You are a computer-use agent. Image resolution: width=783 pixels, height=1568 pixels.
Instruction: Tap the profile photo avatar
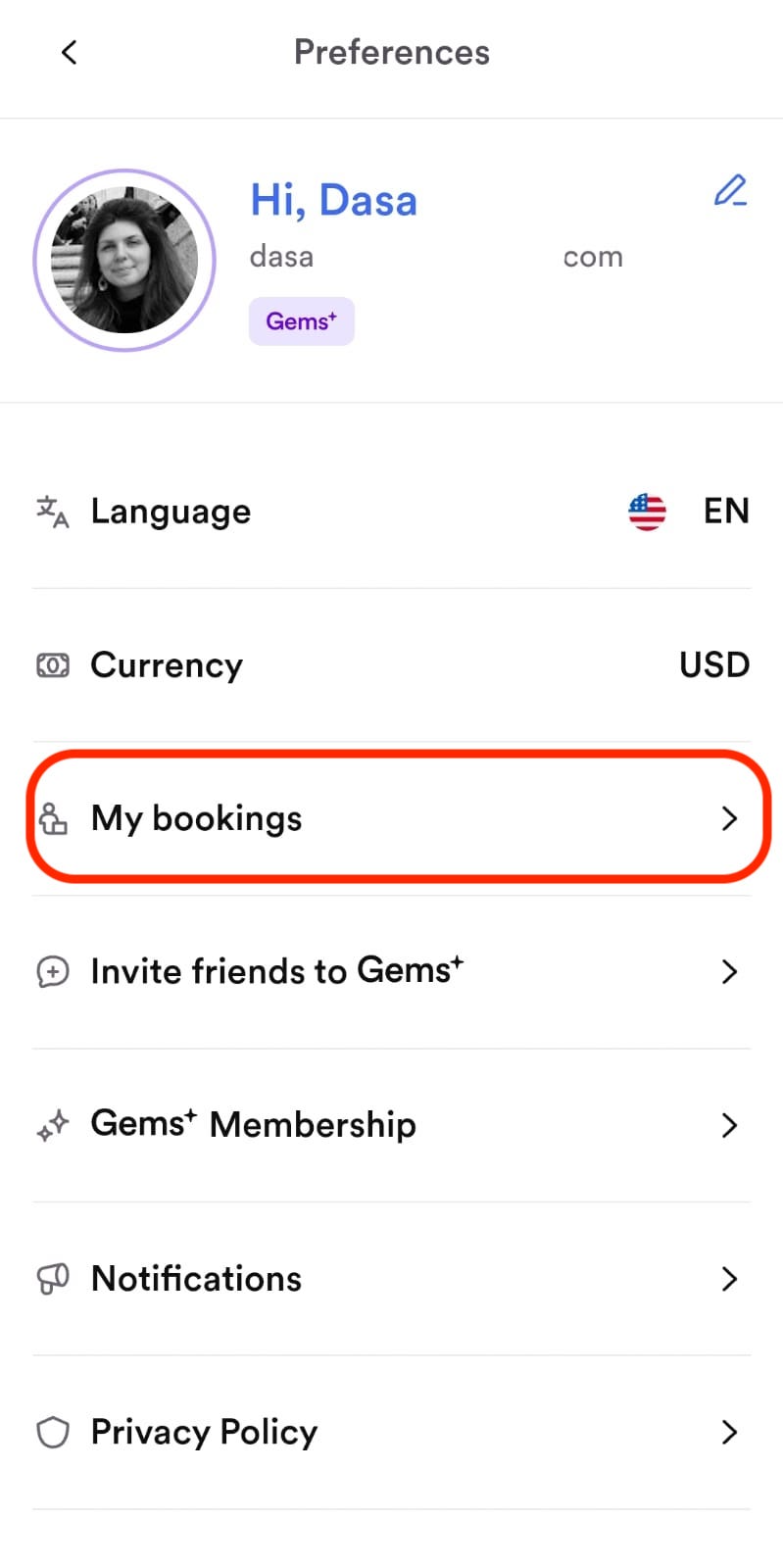click(x=124, y=260)
